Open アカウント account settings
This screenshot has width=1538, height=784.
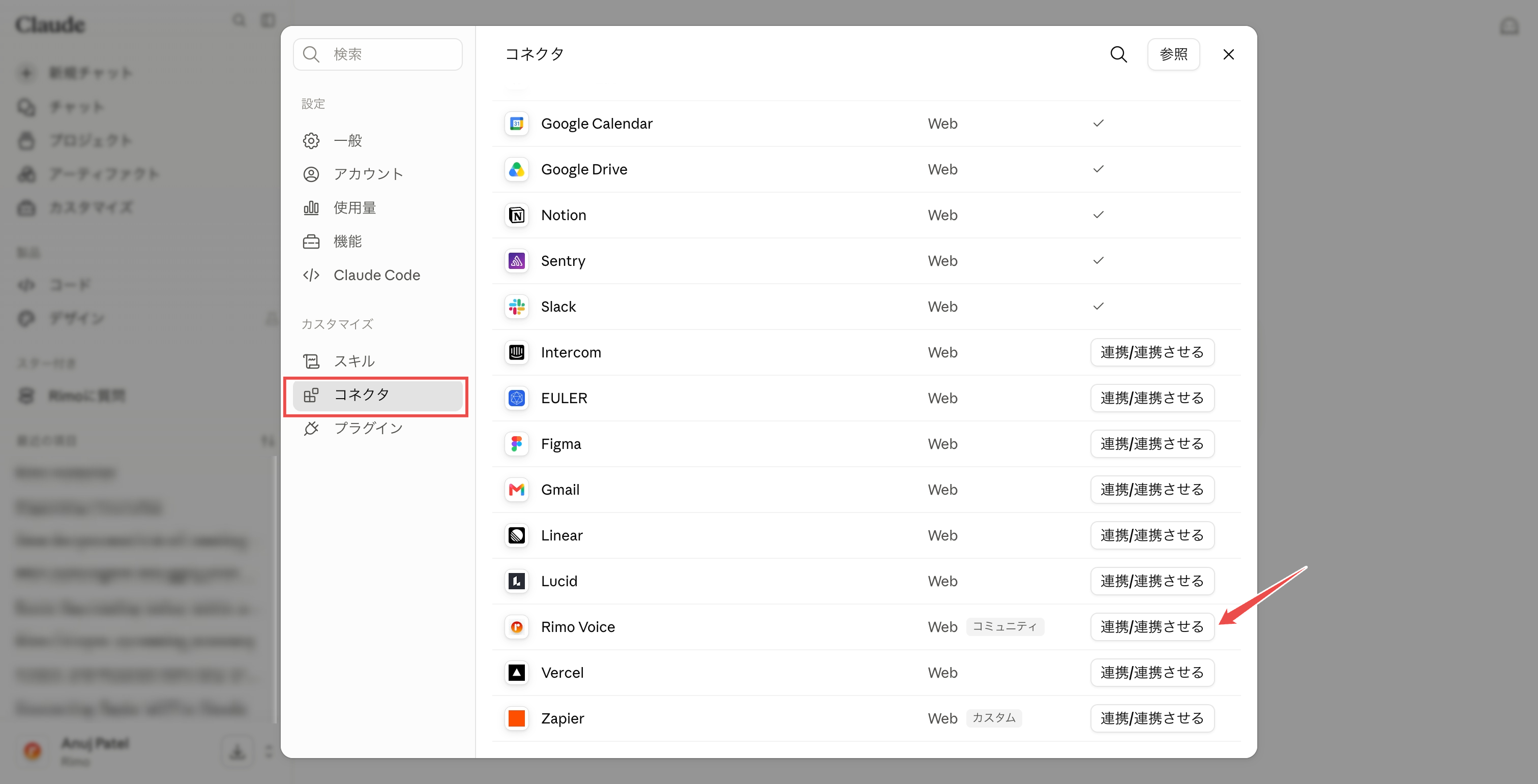(377, 174)
